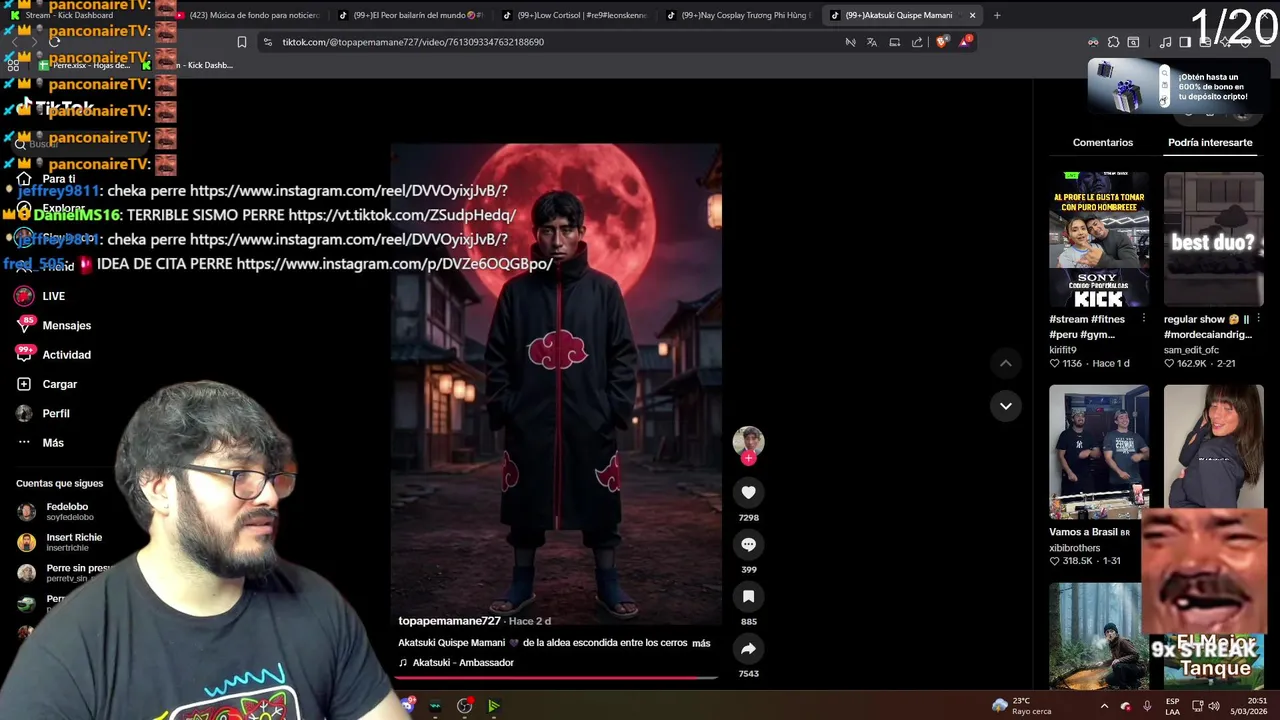Click the Más three dots icon

pos(24,442)
